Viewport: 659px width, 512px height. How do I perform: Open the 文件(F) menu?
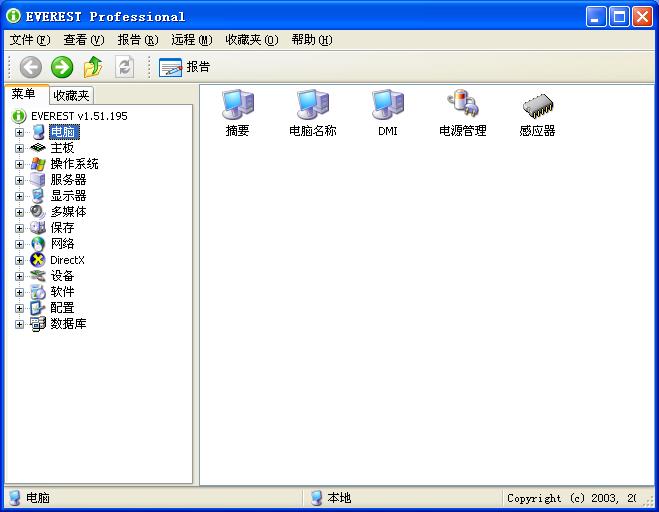pyautogui.click(x=30, y=40)
